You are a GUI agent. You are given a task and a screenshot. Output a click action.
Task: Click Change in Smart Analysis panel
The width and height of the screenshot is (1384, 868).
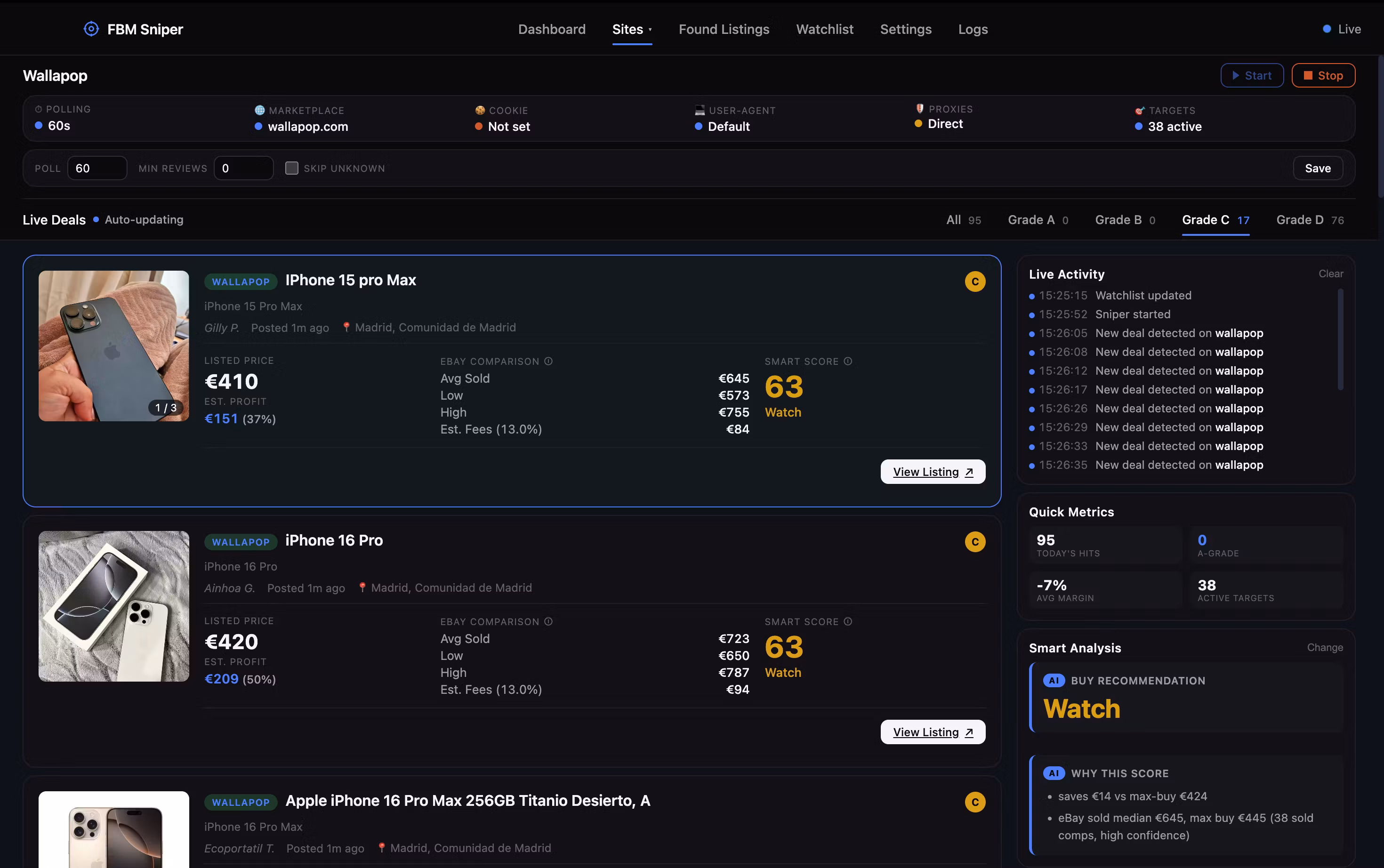[1325, 648]
